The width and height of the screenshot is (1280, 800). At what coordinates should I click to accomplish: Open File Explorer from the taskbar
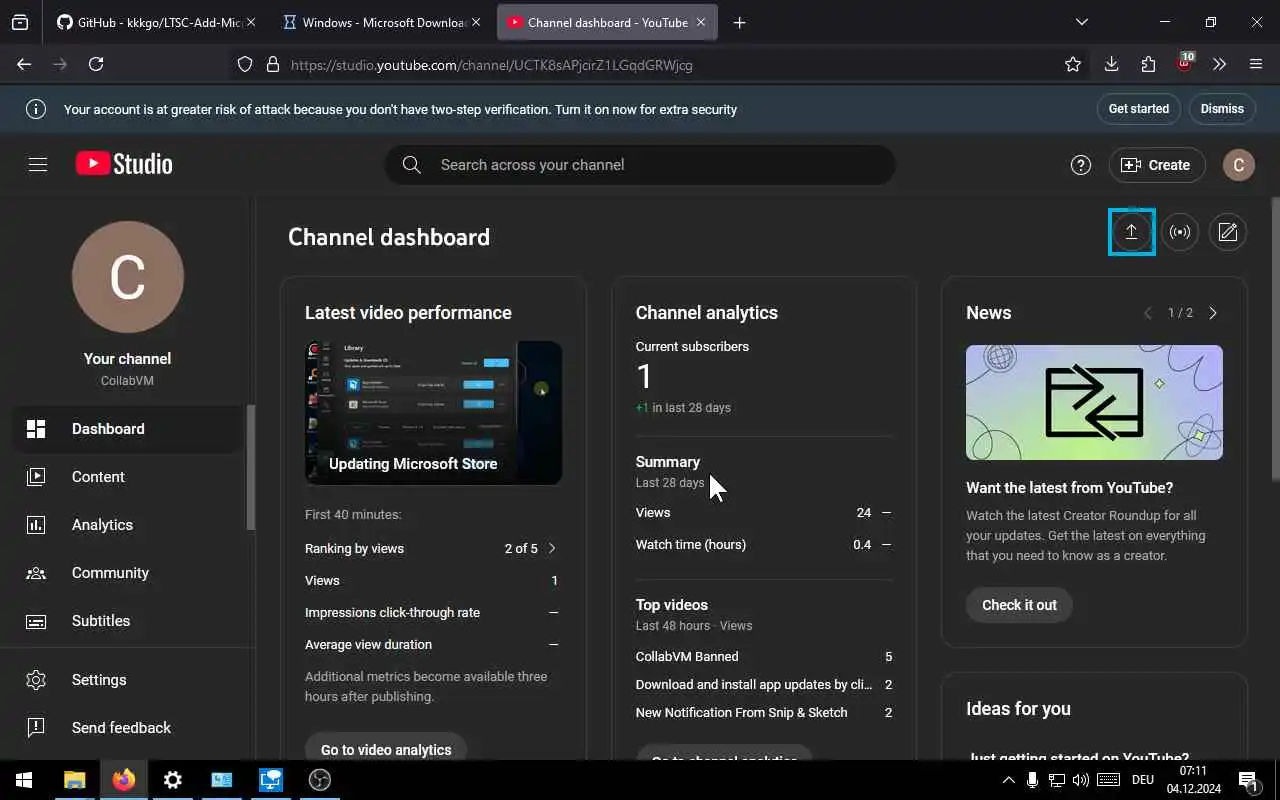pos(74,780)
